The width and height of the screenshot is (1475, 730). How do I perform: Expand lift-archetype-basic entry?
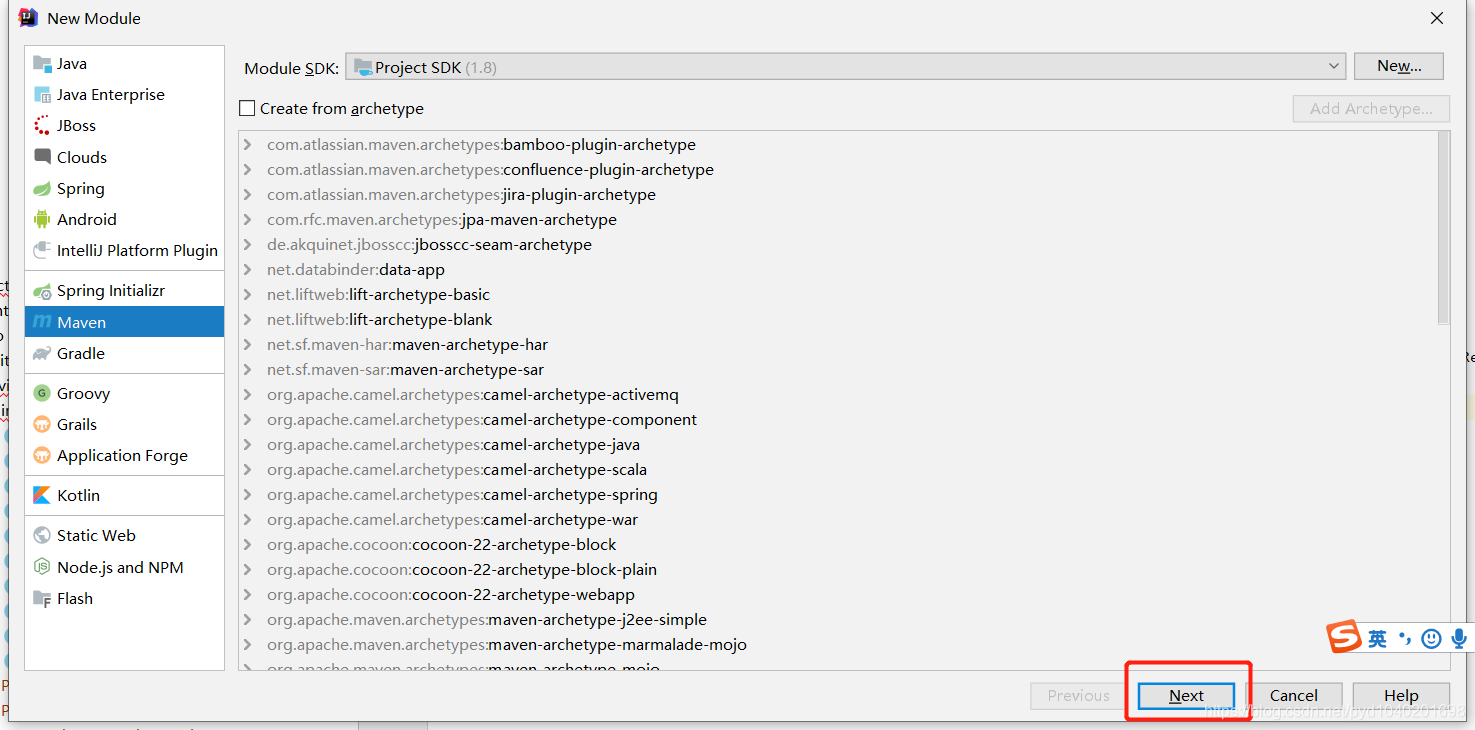pos(248,295)
